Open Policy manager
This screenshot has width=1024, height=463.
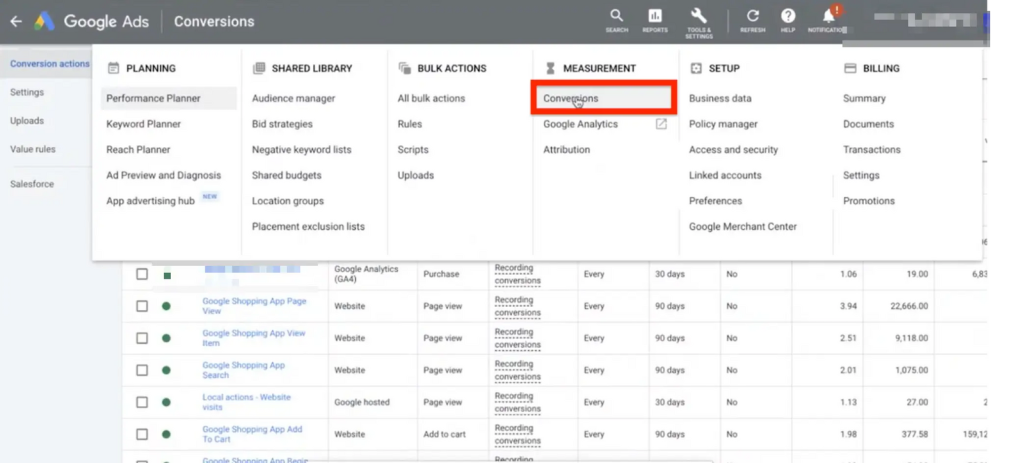(724, 123)
